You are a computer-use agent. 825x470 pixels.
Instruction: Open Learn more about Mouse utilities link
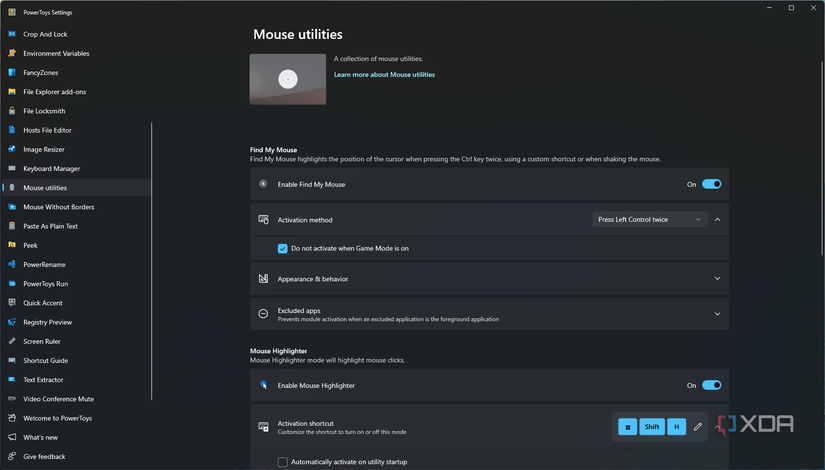coord(384,75)
